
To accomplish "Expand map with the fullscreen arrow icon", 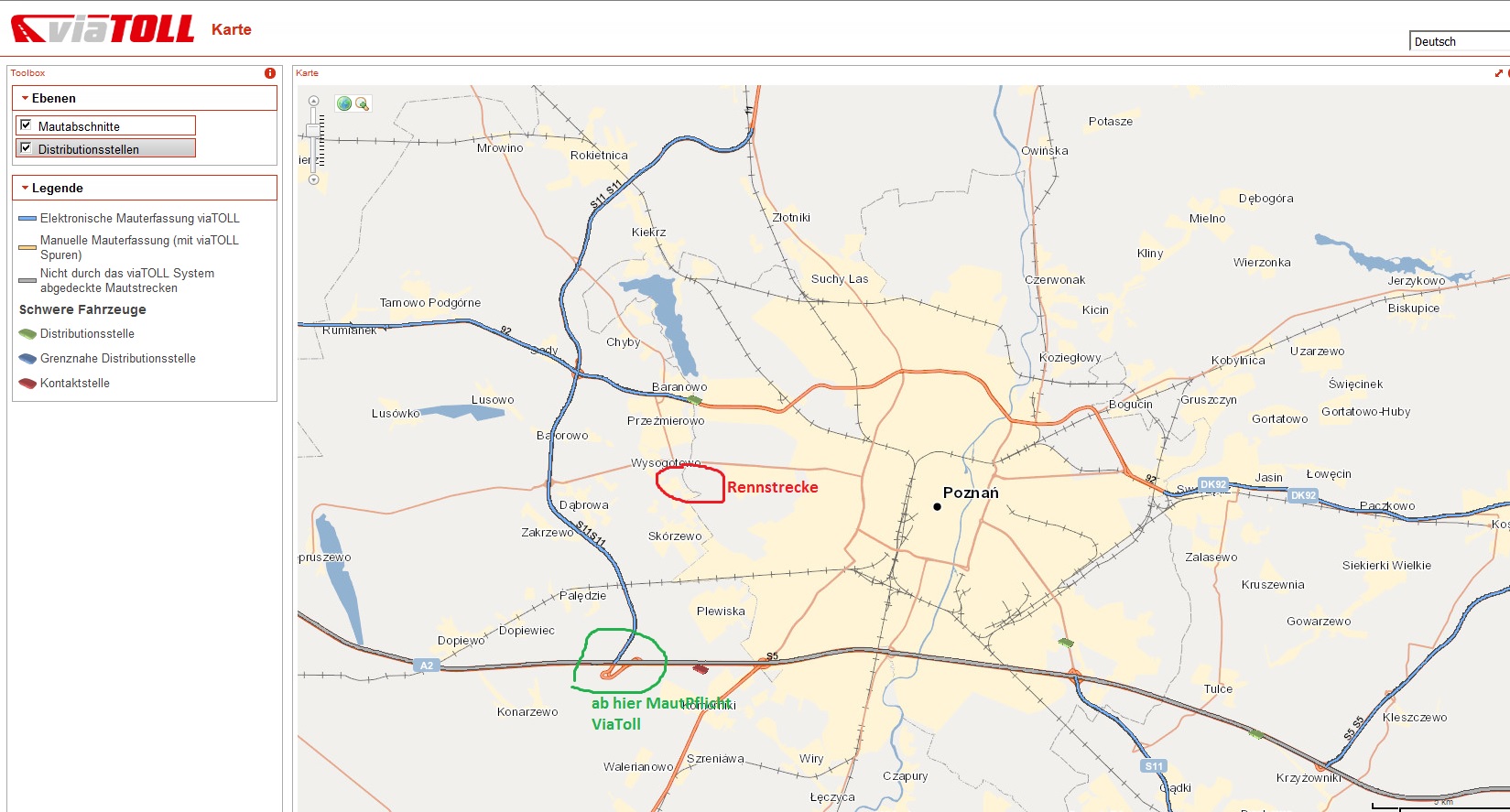I will click(x=1499, y=73).
